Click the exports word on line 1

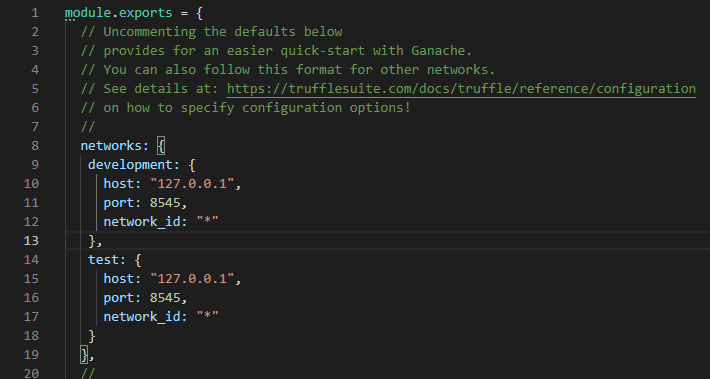[x=146, y=13]
